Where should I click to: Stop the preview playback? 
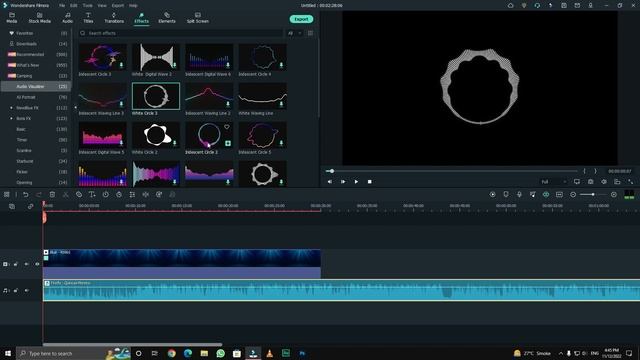[x=369, y=182]
